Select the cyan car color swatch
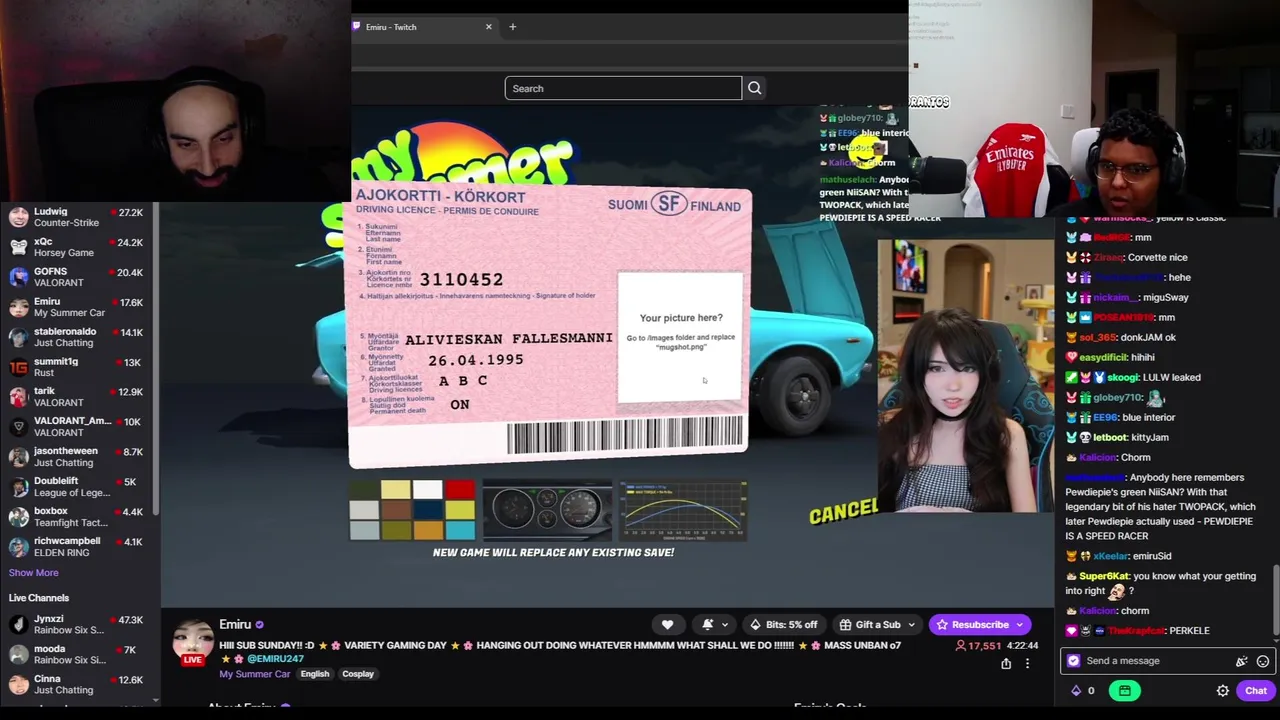 [460, 530]
